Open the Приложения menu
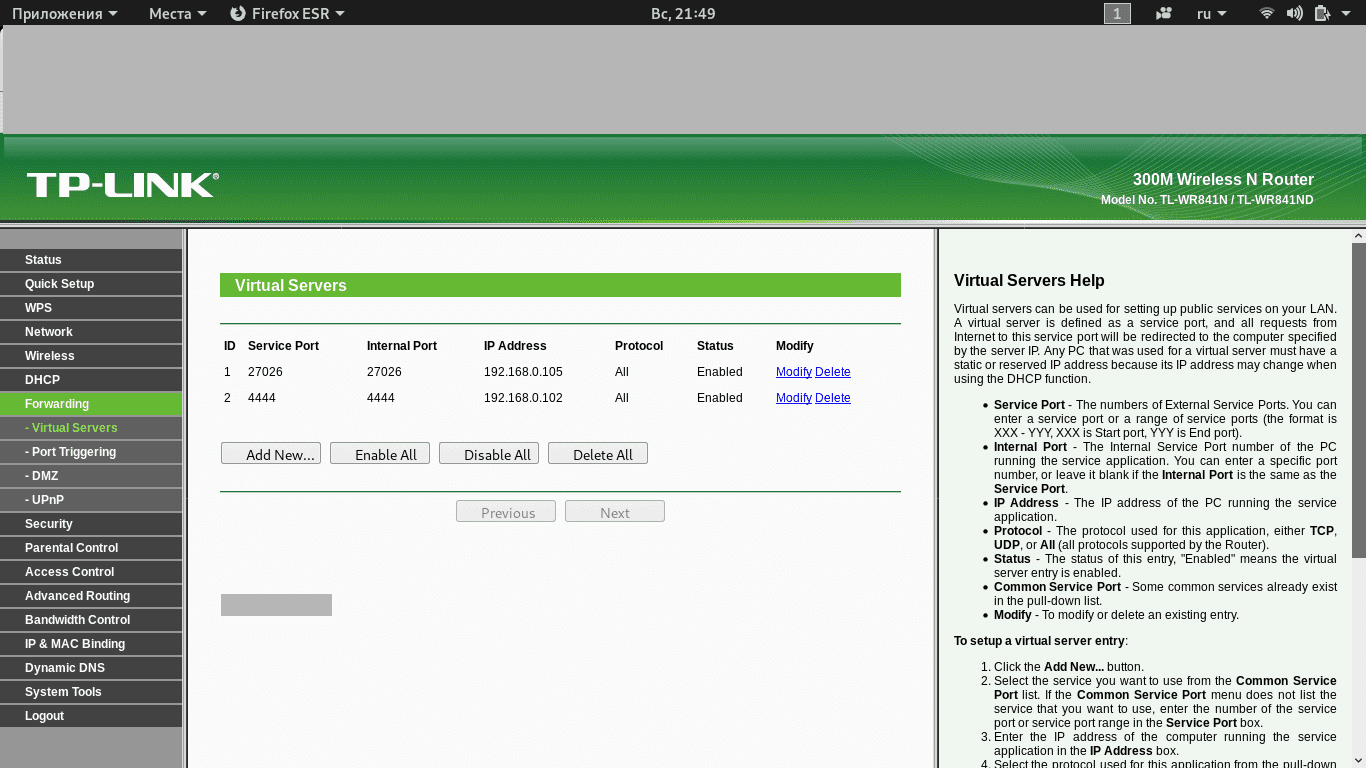1366x768 pixels. 64,13
